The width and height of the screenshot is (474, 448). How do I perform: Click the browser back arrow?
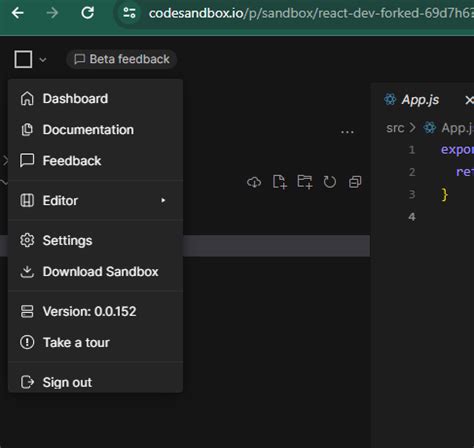(x=18, y=13)
